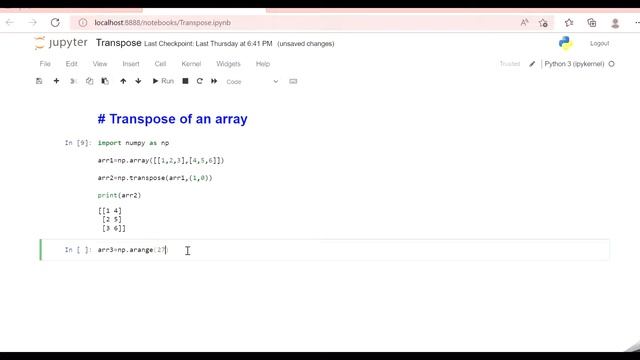This screenshot has height=360, width=640.
Task: Open the browser profile avatar
Action: coord(615,23)
